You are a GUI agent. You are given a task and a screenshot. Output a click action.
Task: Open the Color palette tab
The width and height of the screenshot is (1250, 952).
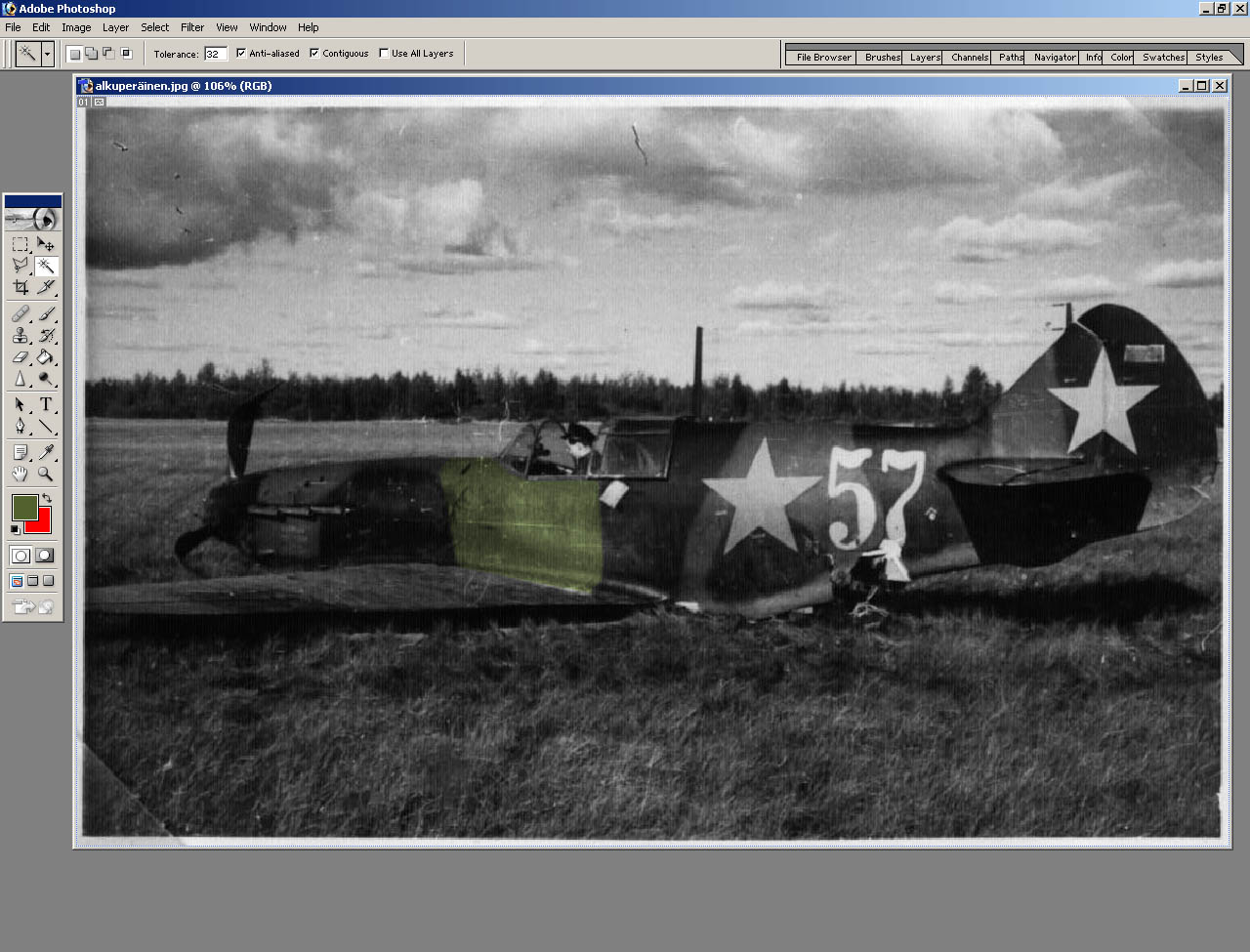[x=1120, y=57]
